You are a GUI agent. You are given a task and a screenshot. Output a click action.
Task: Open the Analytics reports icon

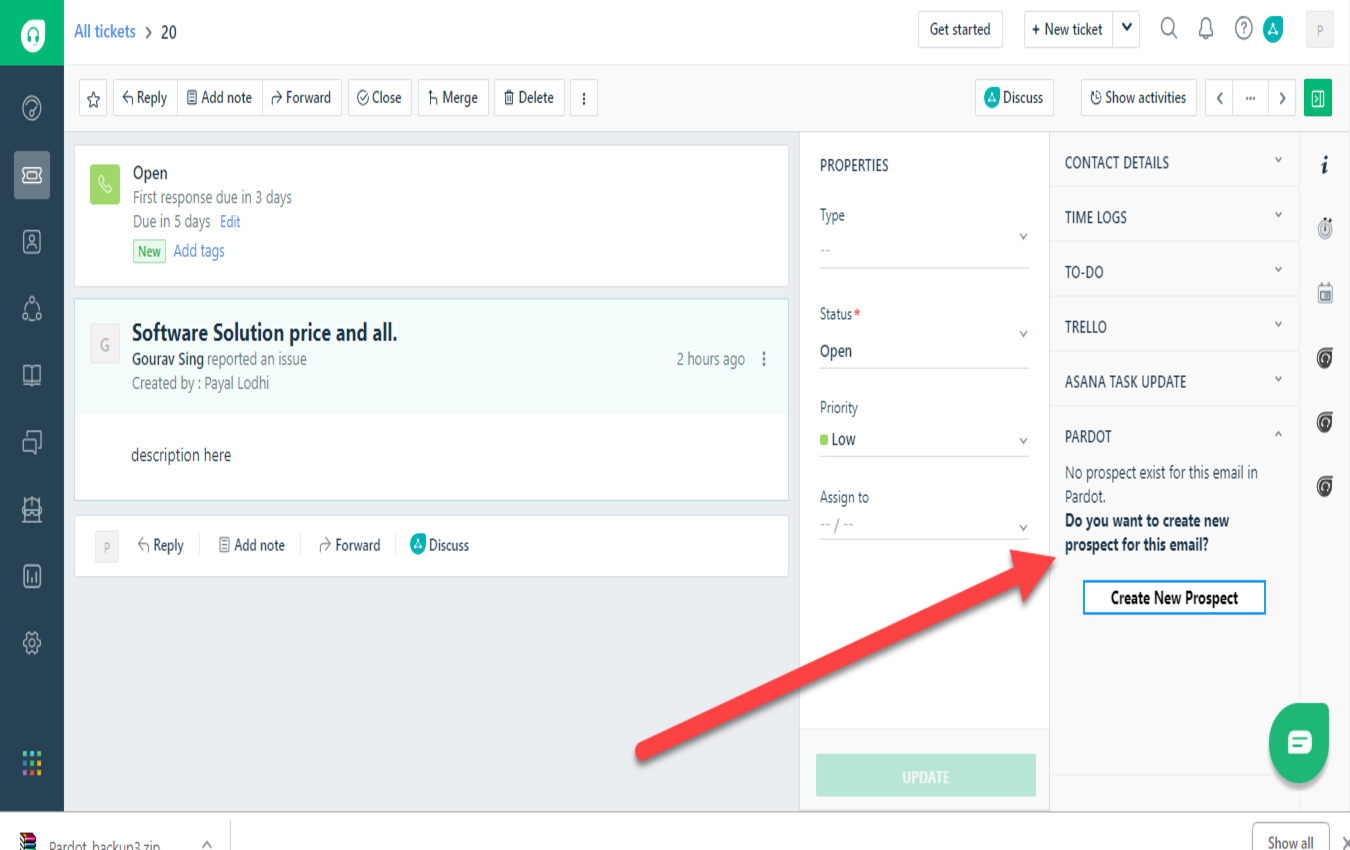click(32, 576)
